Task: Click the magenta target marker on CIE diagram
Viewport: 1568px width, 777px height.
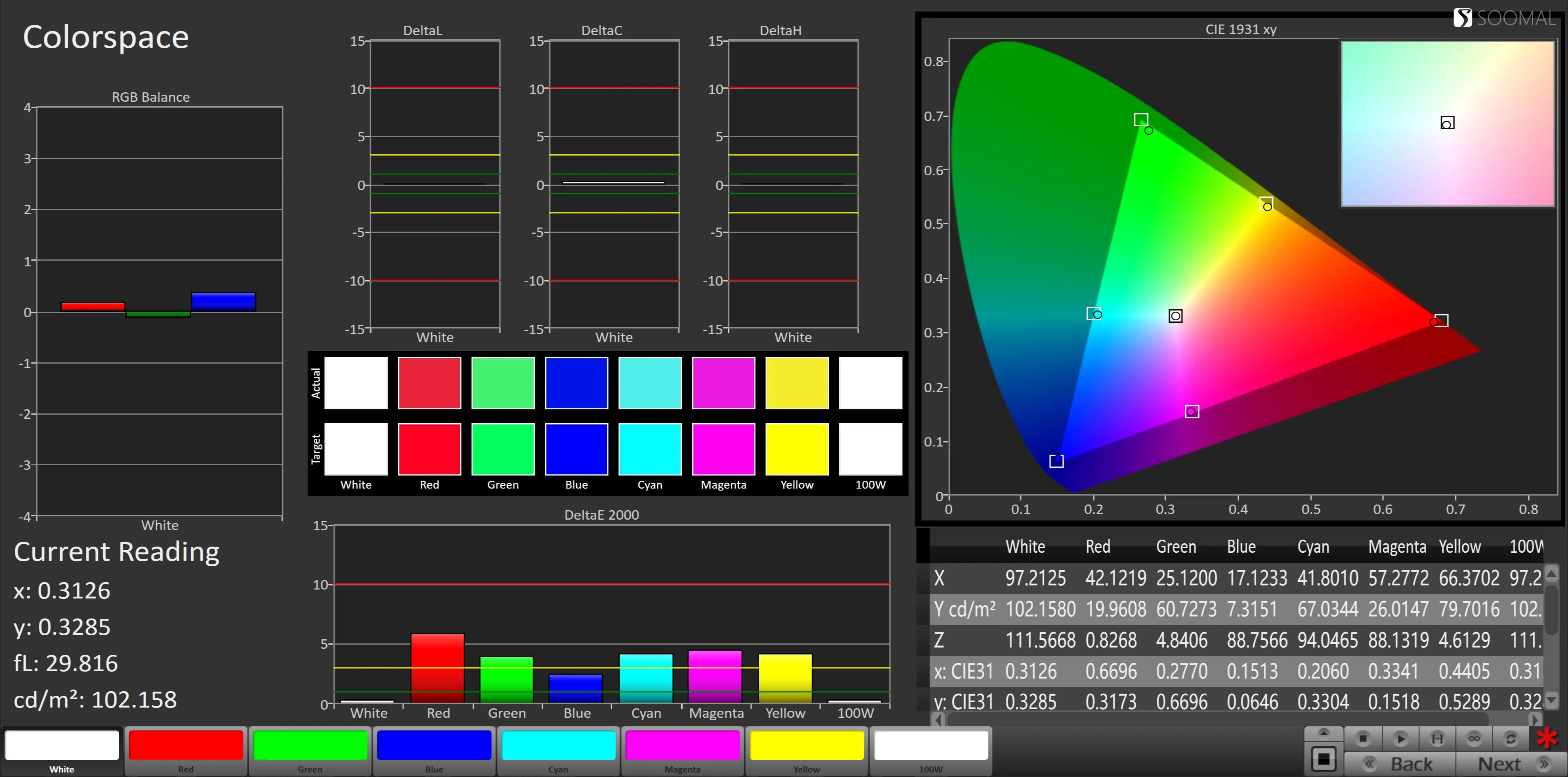Action: [1192, 412]
